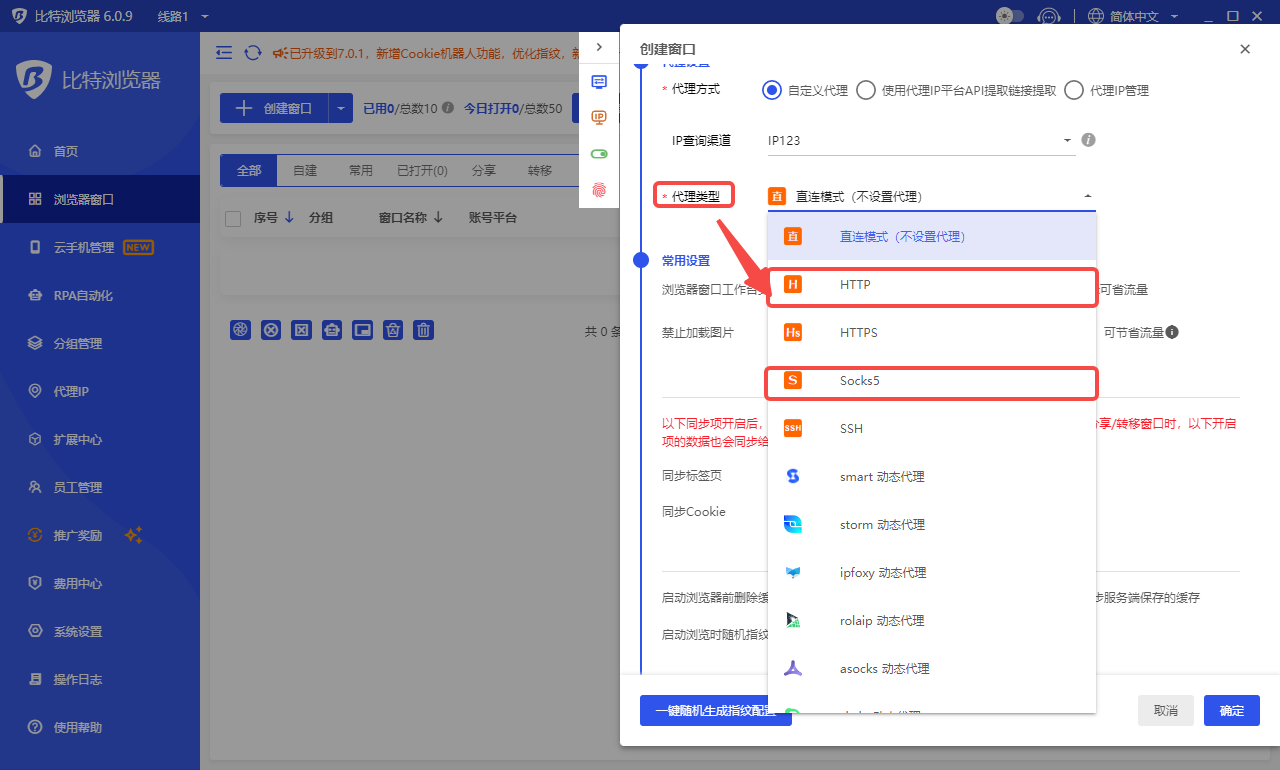Click the info icon next to 已用0/总数10
The width and height of the screenshot is (1280, 770).
[x=448, y=108]
